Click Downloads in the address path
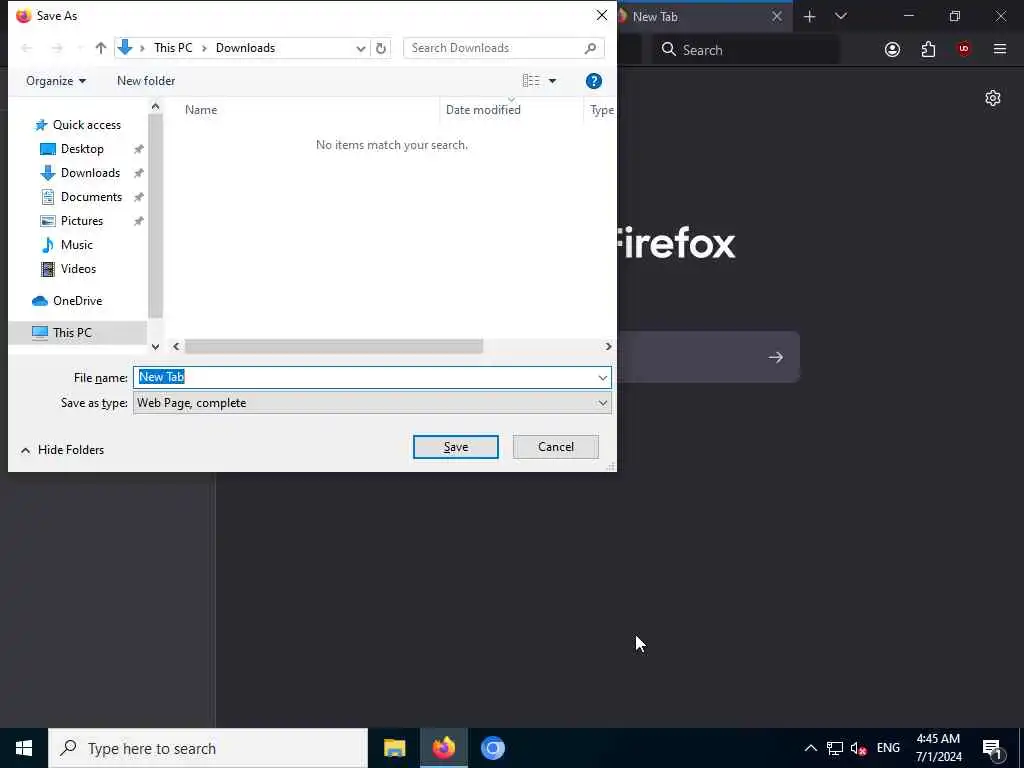The width and height of the screenshot is (1024, 768). 246,48
